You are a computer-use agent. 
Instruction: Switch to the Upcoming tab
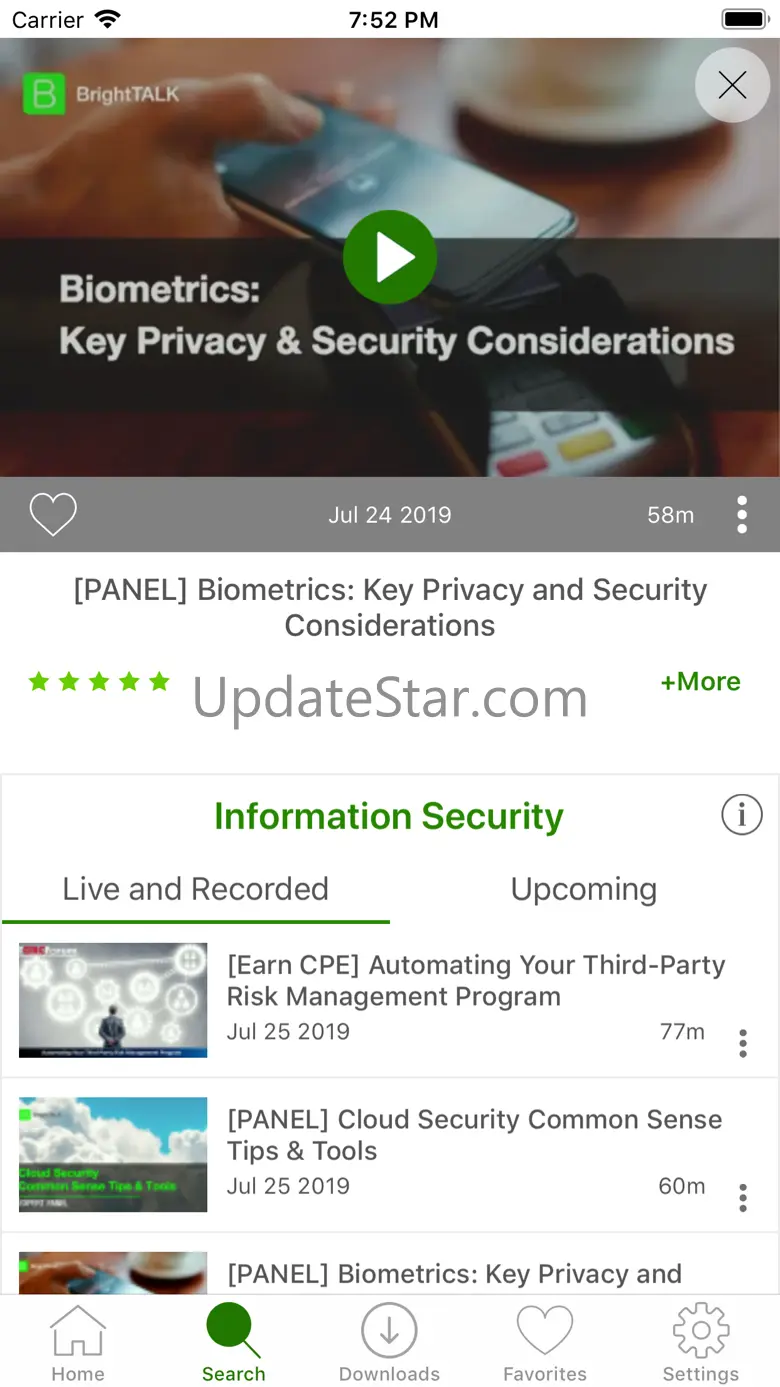click(584, 889)
